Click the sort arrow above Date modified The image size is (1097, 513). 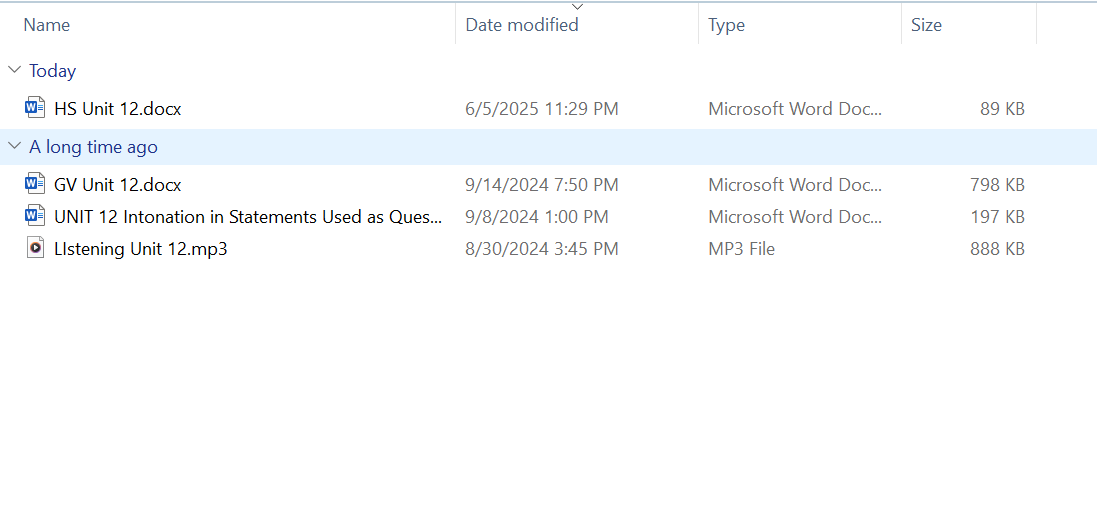577,7
